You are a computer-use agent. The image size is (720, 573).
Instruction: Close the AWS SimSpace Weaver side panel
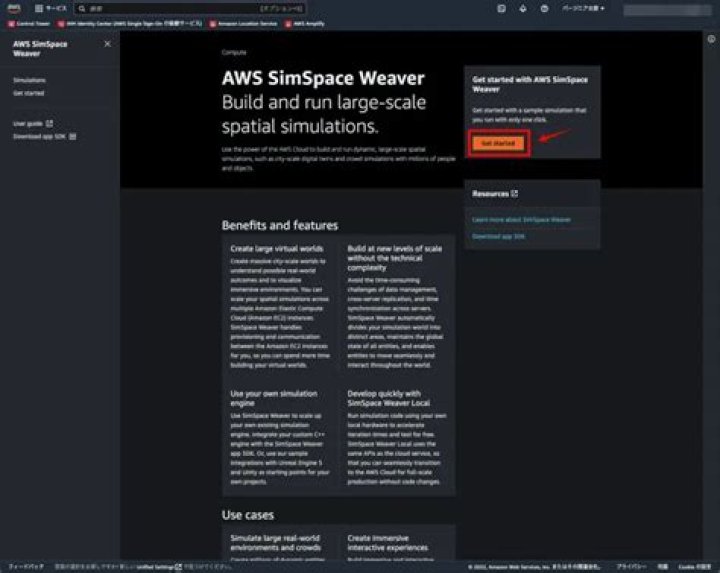point(107,44)
